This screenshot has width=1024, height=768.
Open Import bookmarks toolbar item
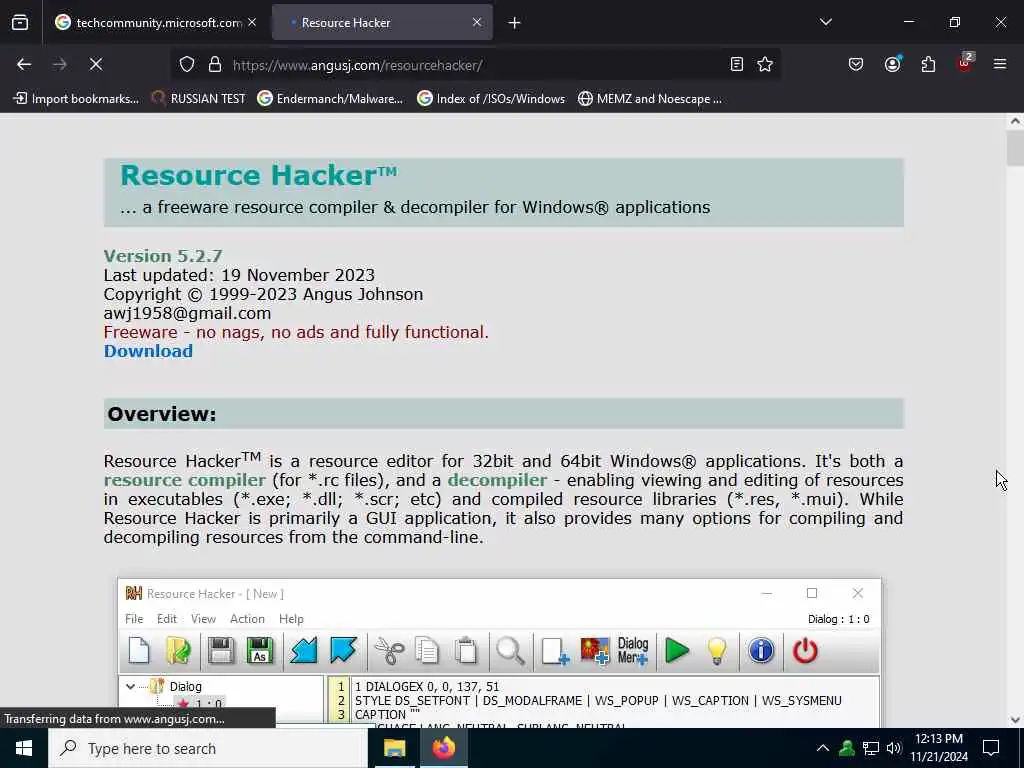[x=76, y=99]
